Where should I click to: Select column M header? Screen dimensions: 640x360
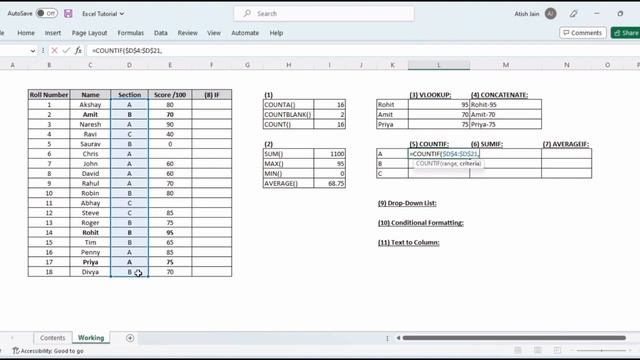[506, 65]
